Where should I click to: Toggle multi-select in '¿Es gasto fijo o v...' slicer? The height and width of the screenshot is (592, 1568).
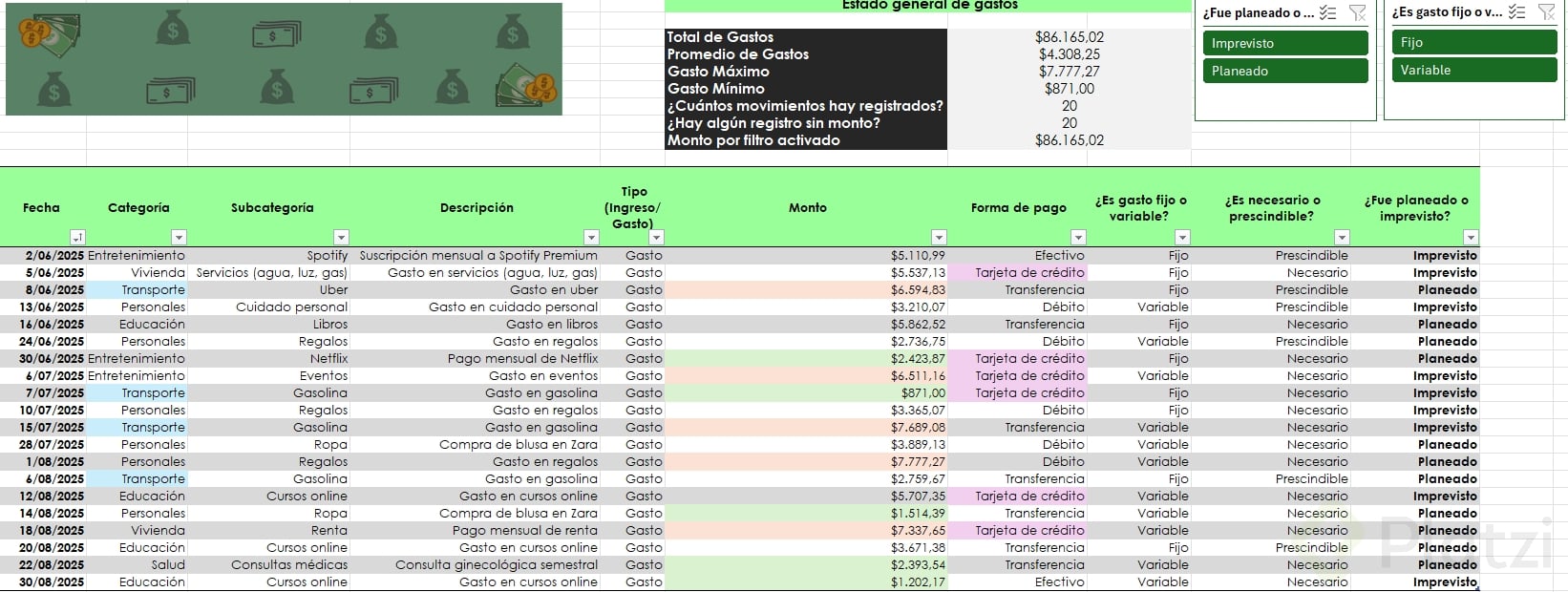tap(1516, 12)
